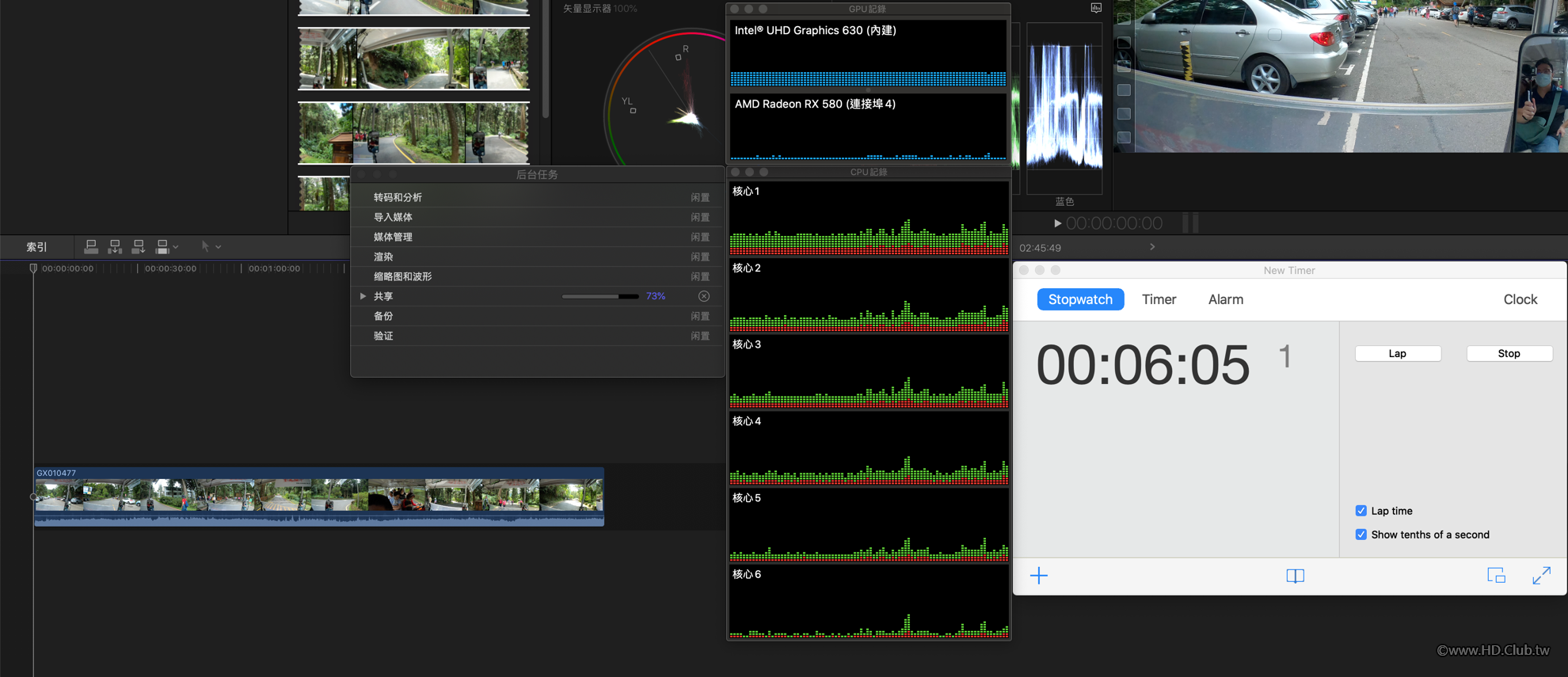Viewport: 1568px width, 677px height.
Task: Click the mini window icon in timer app
Action: click(1496, 576)
